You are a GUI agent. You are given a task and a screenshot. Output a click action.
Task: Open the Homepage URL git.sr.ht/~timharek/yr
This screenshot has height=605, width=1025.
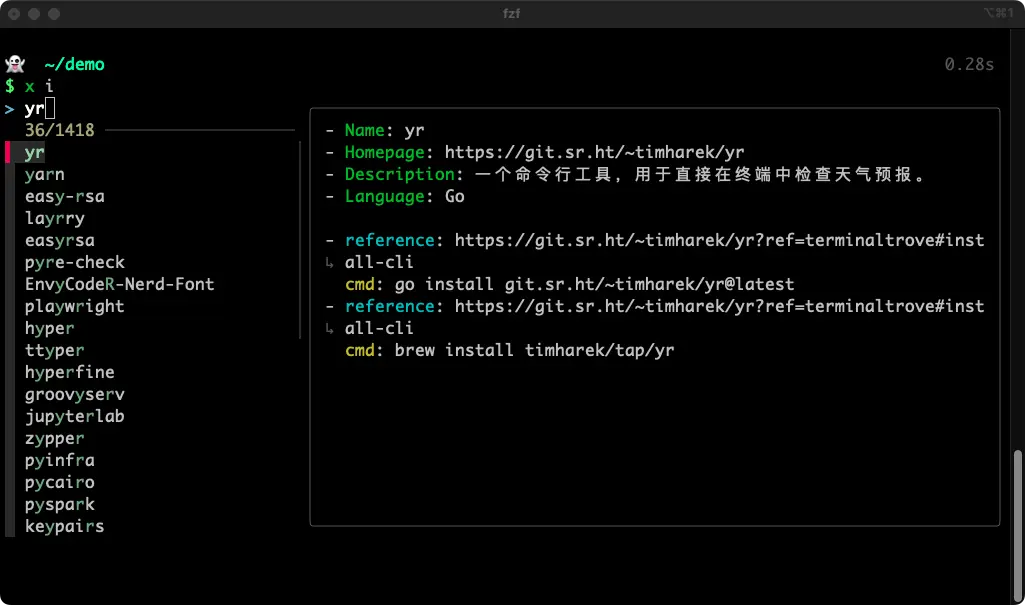[x=594, y=152]
